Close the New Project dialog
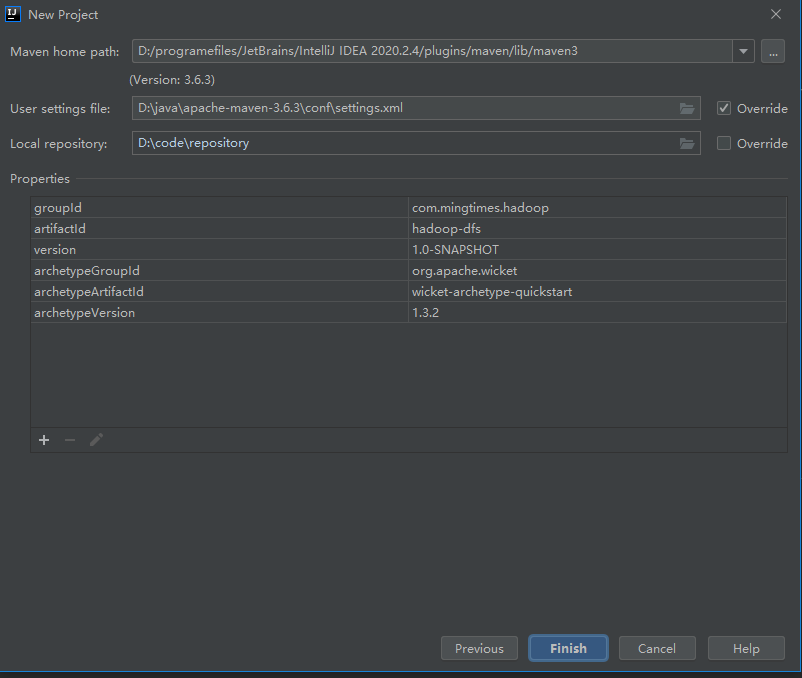Viewport: 802px width, 678px height. point(776,14)
